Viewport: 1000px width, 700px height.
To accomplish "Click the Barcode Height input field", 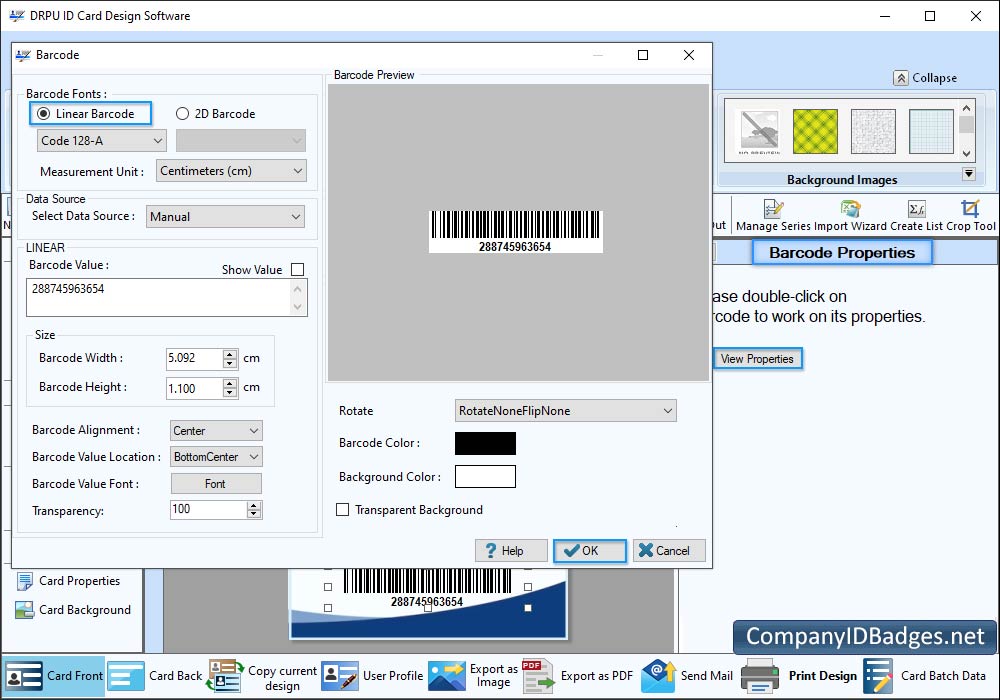I will pyautogui.click(x=195, y=388).
